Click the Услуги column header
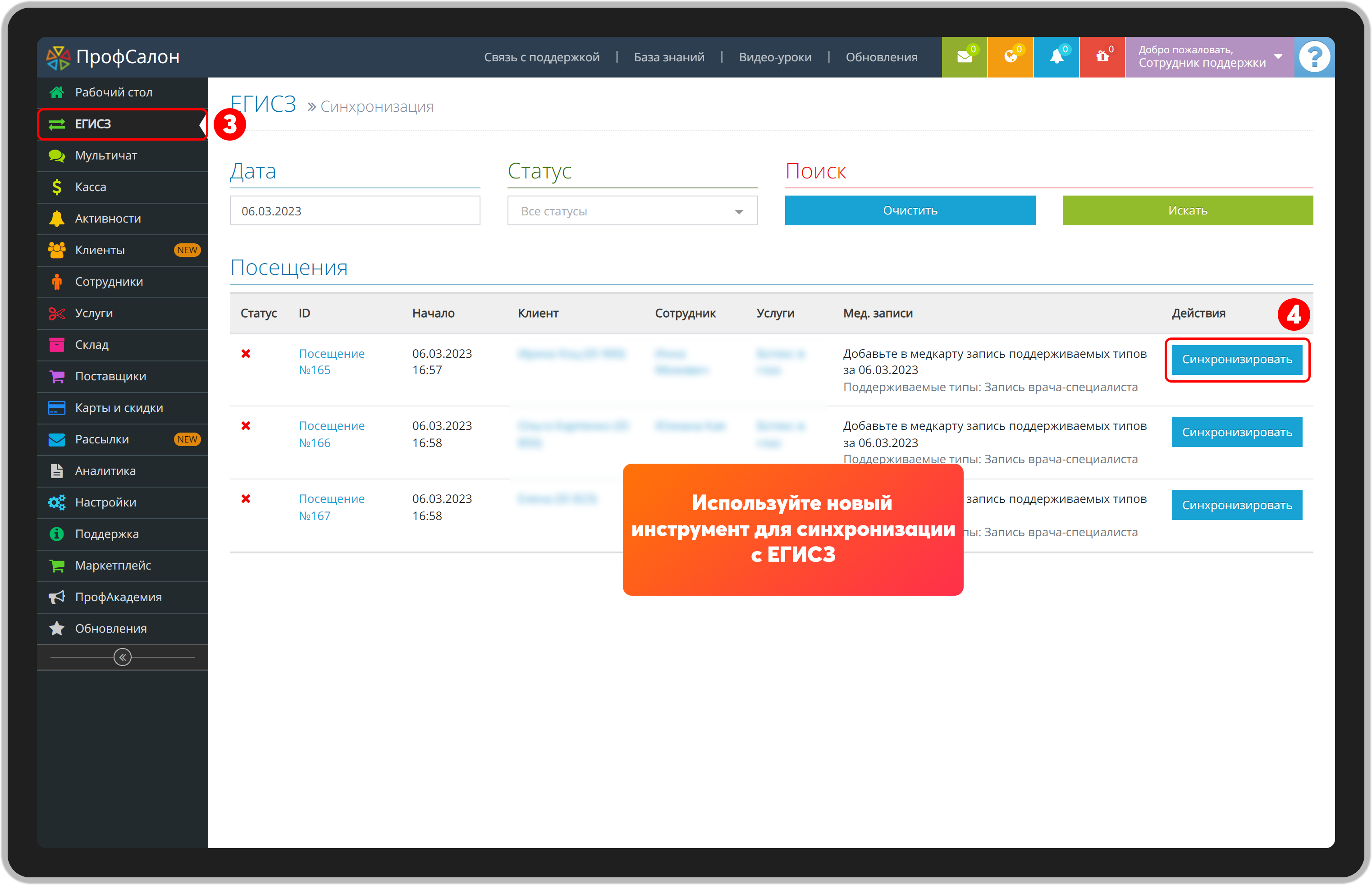The image size is (1372, 885). pyautogui.click(x=775, y=313)
